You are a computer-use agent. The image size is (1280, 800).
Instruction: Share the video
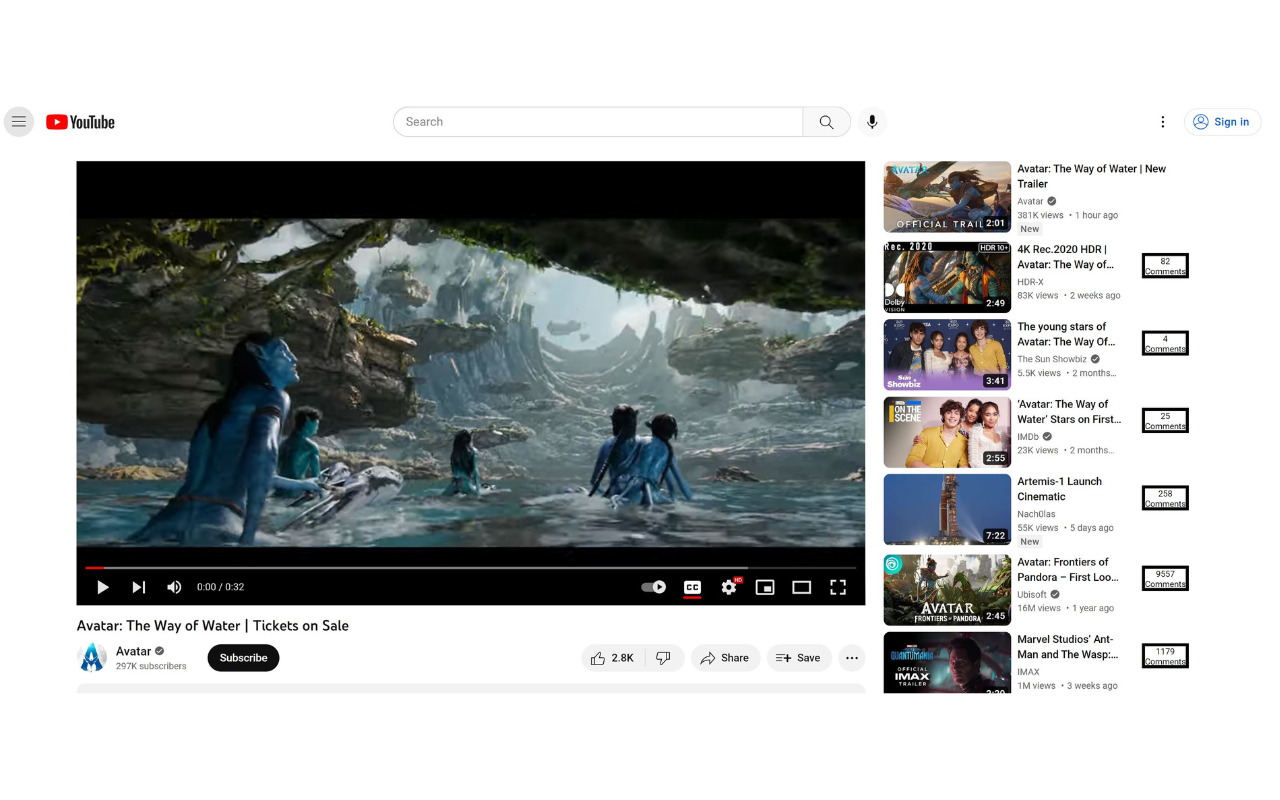[725, 658]
